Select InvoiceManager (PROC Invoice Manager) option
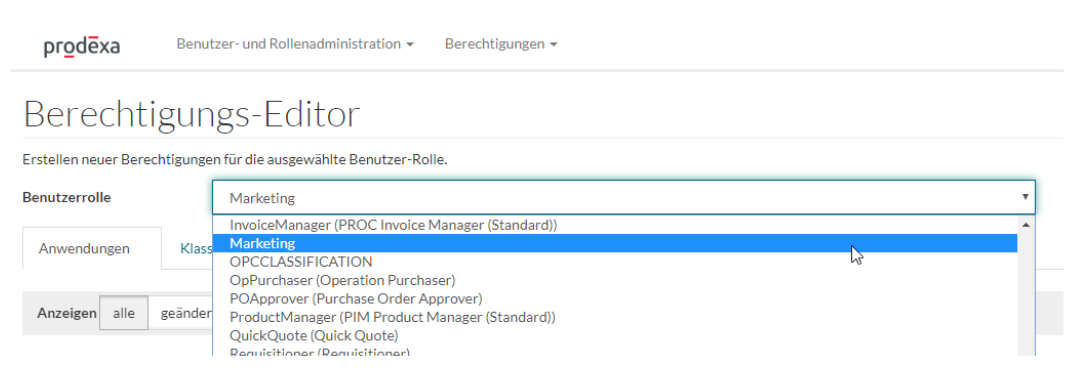The image size is (1065, 391). (x=615, y=225)
